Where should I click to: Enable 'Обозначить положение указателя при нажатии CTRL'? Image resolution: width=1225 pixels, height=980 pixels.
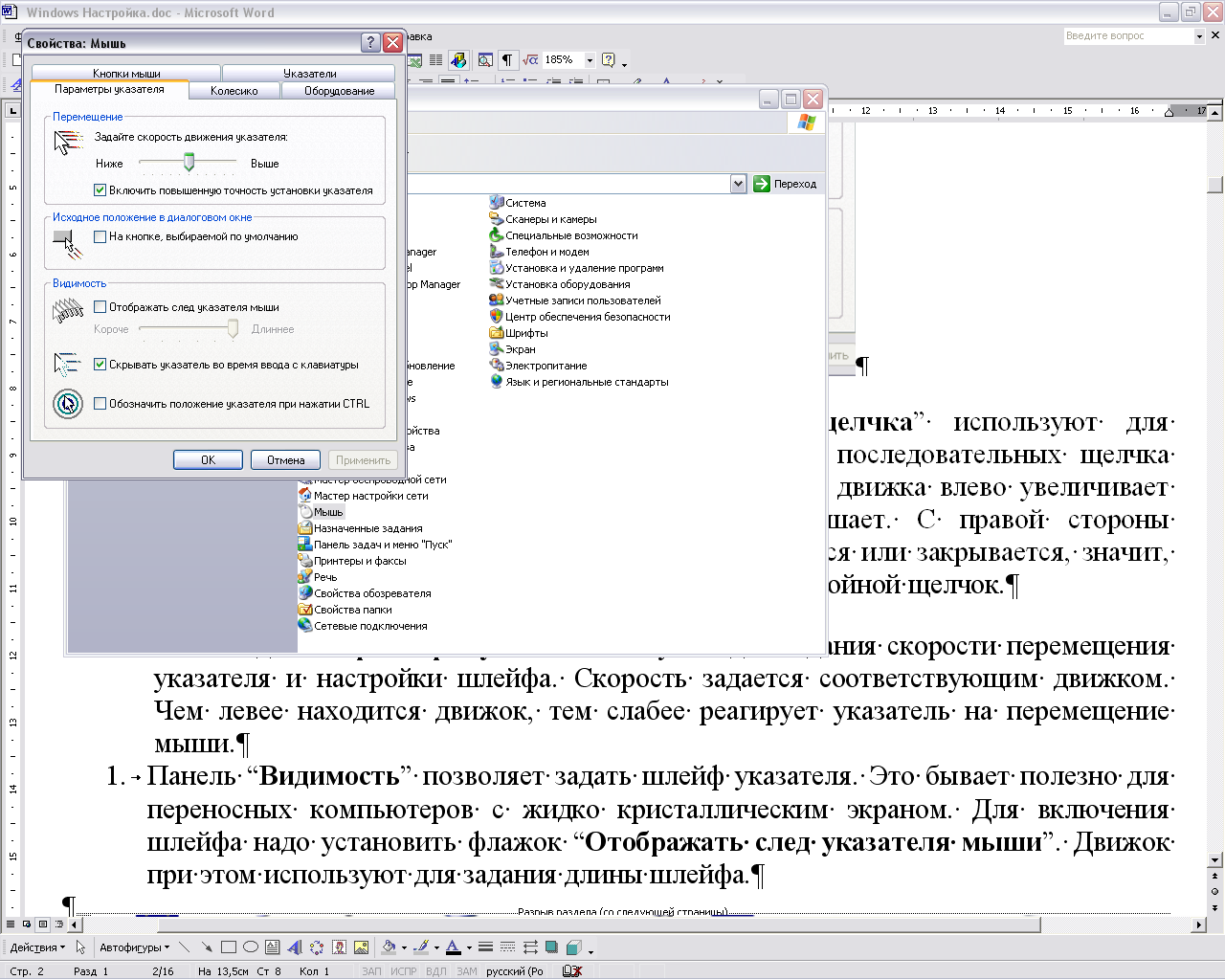coord(100,404)
